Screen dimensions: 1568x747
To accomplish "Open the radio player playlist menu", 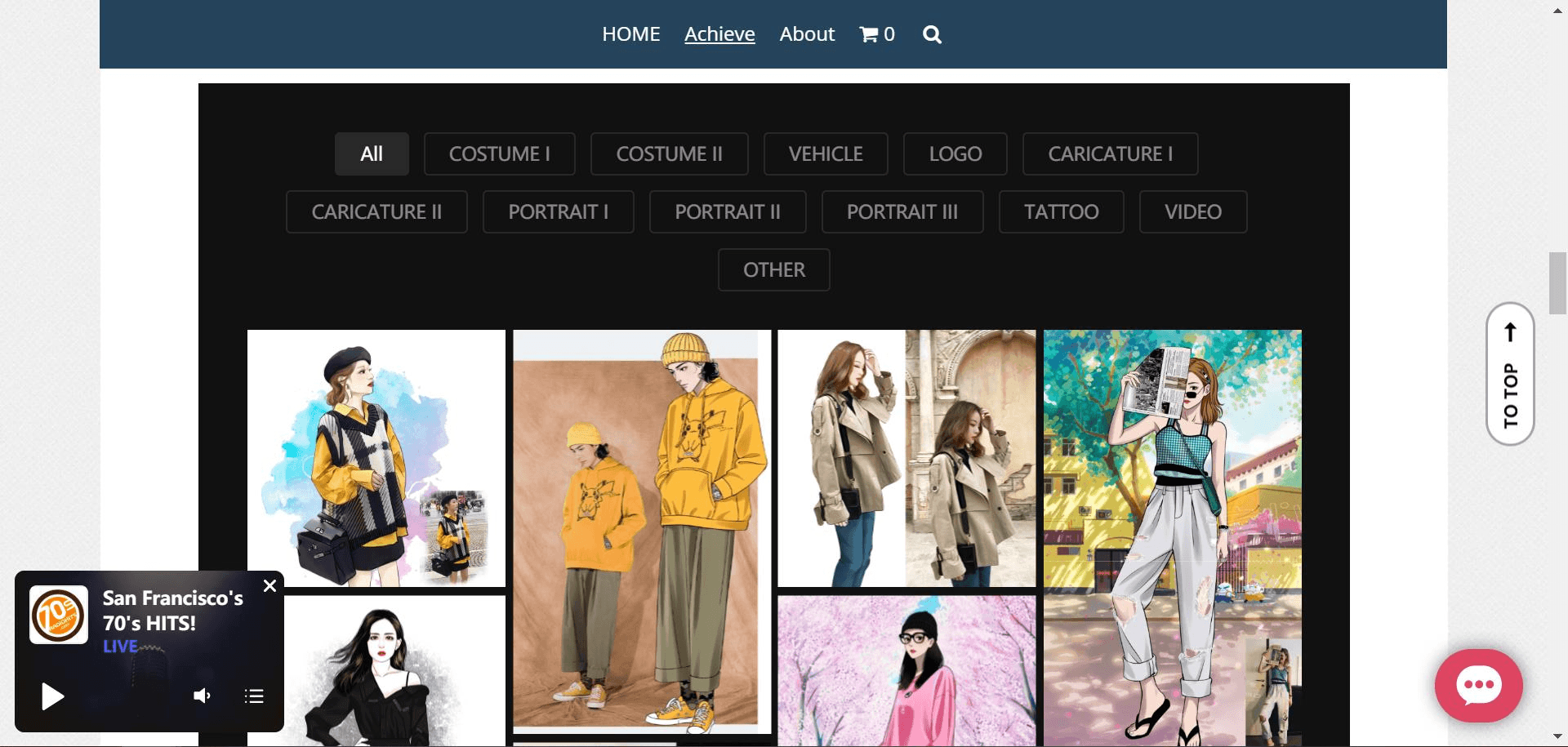I will 254,696.
